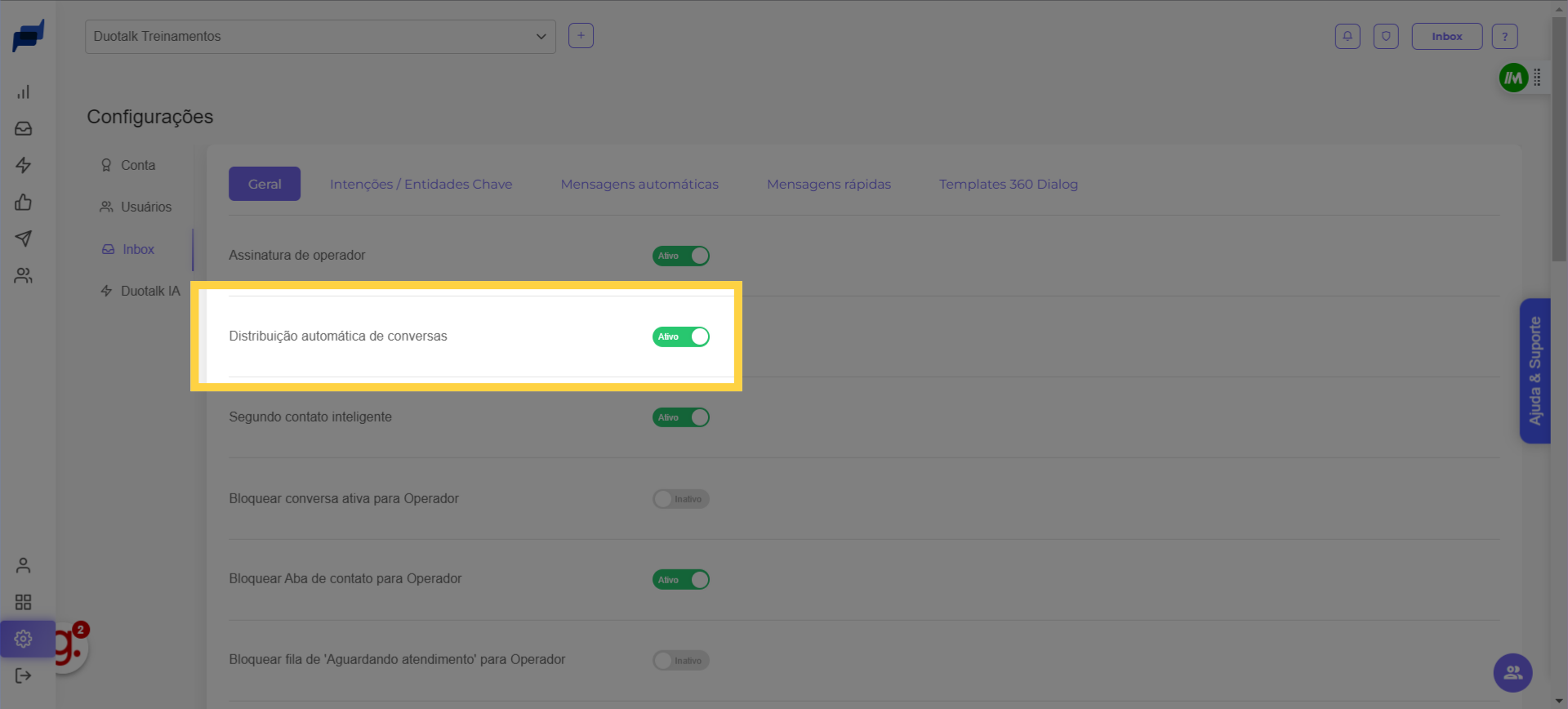Click the logout icon at sidebar bottom

click(x=24, y=676)
